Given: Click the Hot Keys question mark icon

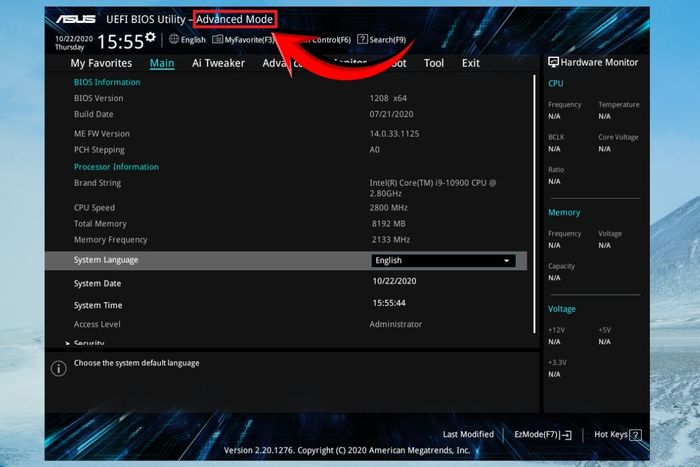Looking at the screenshot, I should 636,435.
